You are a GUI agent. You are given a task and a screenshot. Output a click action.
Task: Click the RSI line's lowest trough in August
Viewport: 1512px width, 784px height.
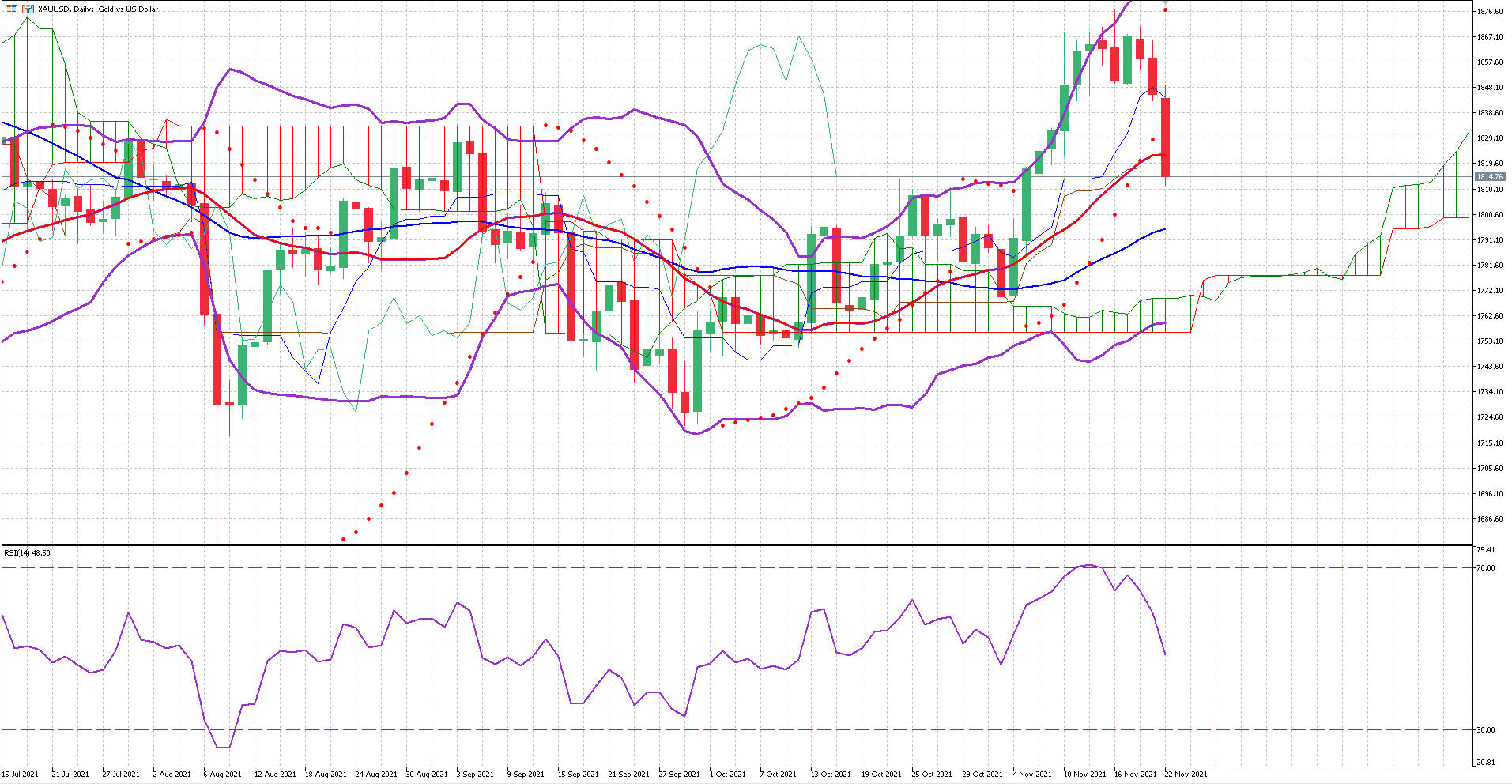(223, 747)
